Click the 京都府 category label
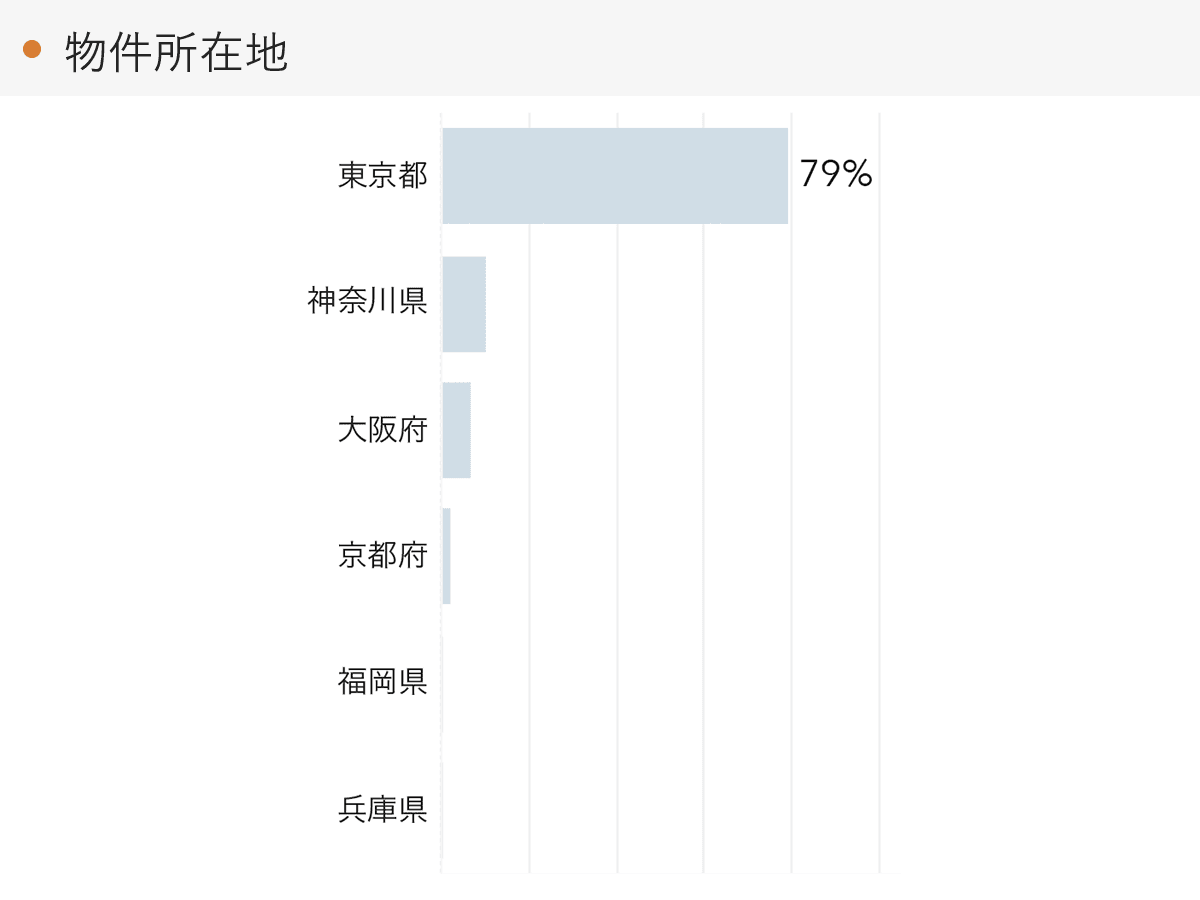The image size is (1200, 900). click(382, 555)
